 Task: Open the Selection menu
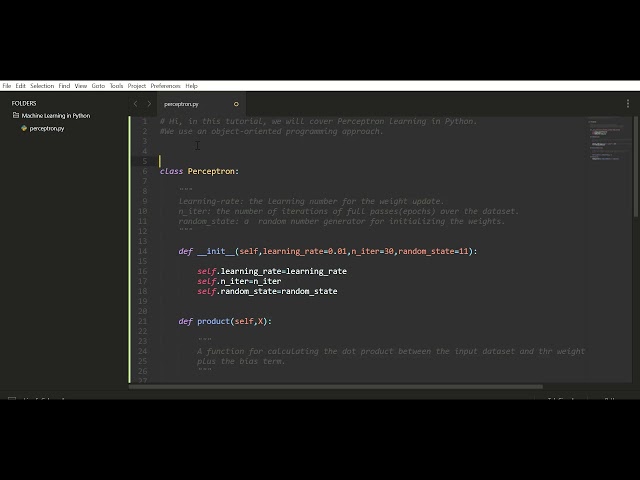[42, 86]
